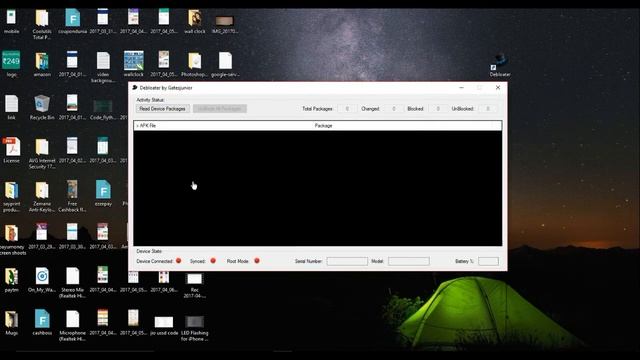640x360 pixels.
Task: Click the Root Mode red status indicator
Action: 257,261
